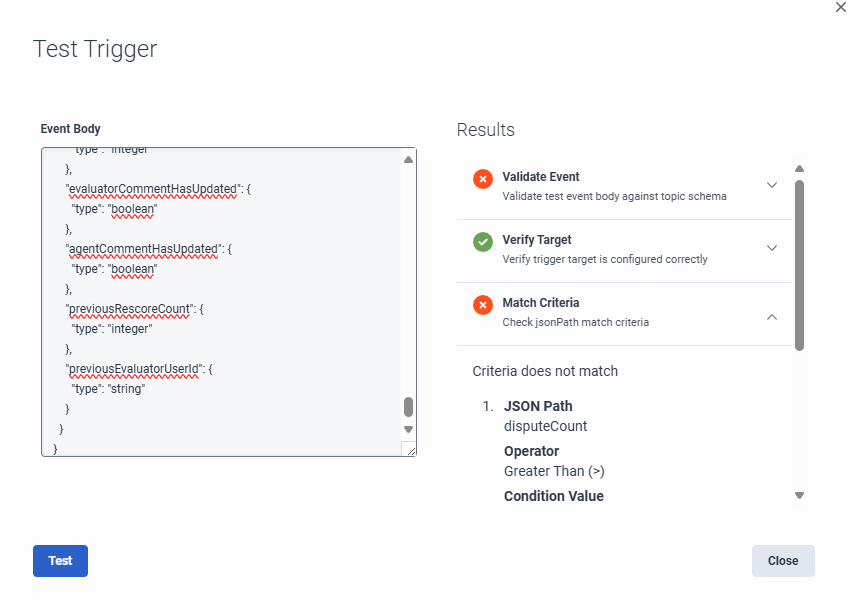Screen dimensions: 850x612
Task: Click the resize handle of Event Body
Action: (408, 450)
